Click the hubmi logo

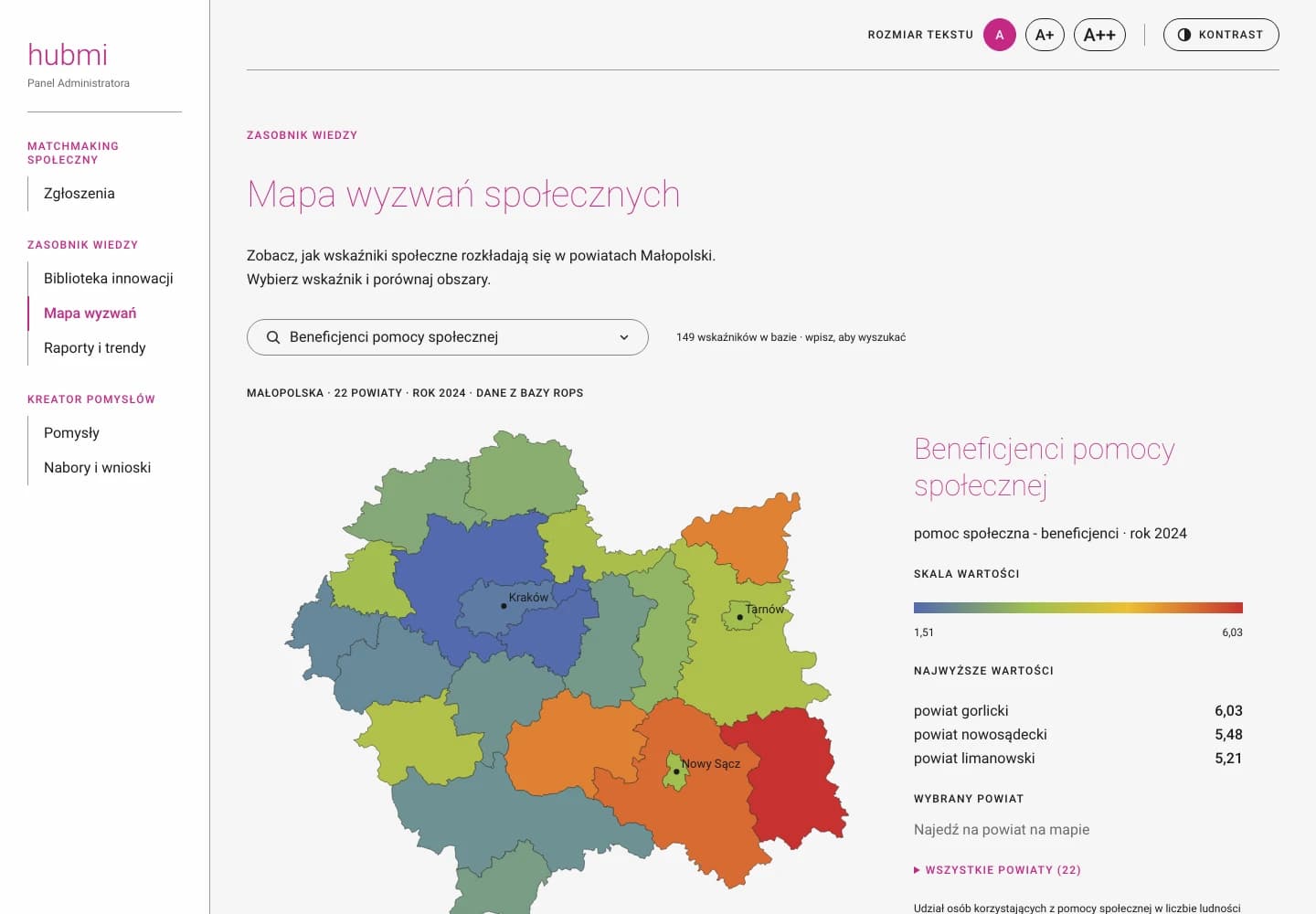68,55
